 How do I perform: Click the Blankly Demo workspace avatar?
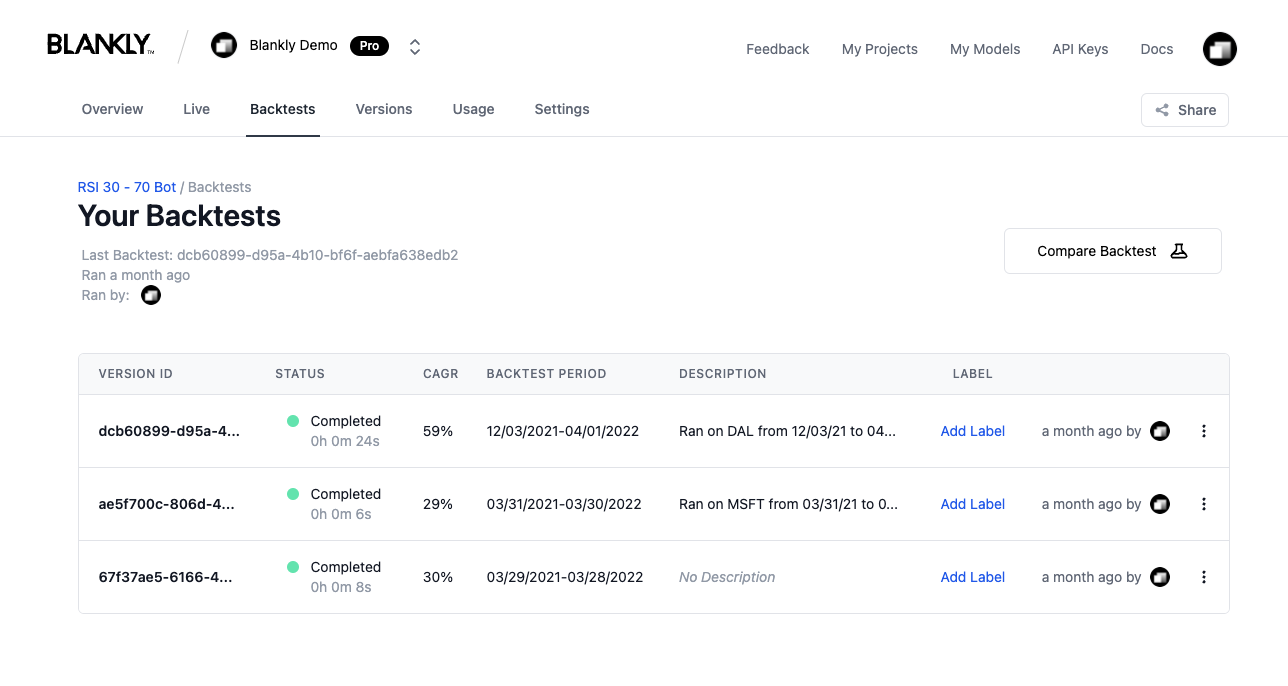pyautogui.click(x=223, y=45)
